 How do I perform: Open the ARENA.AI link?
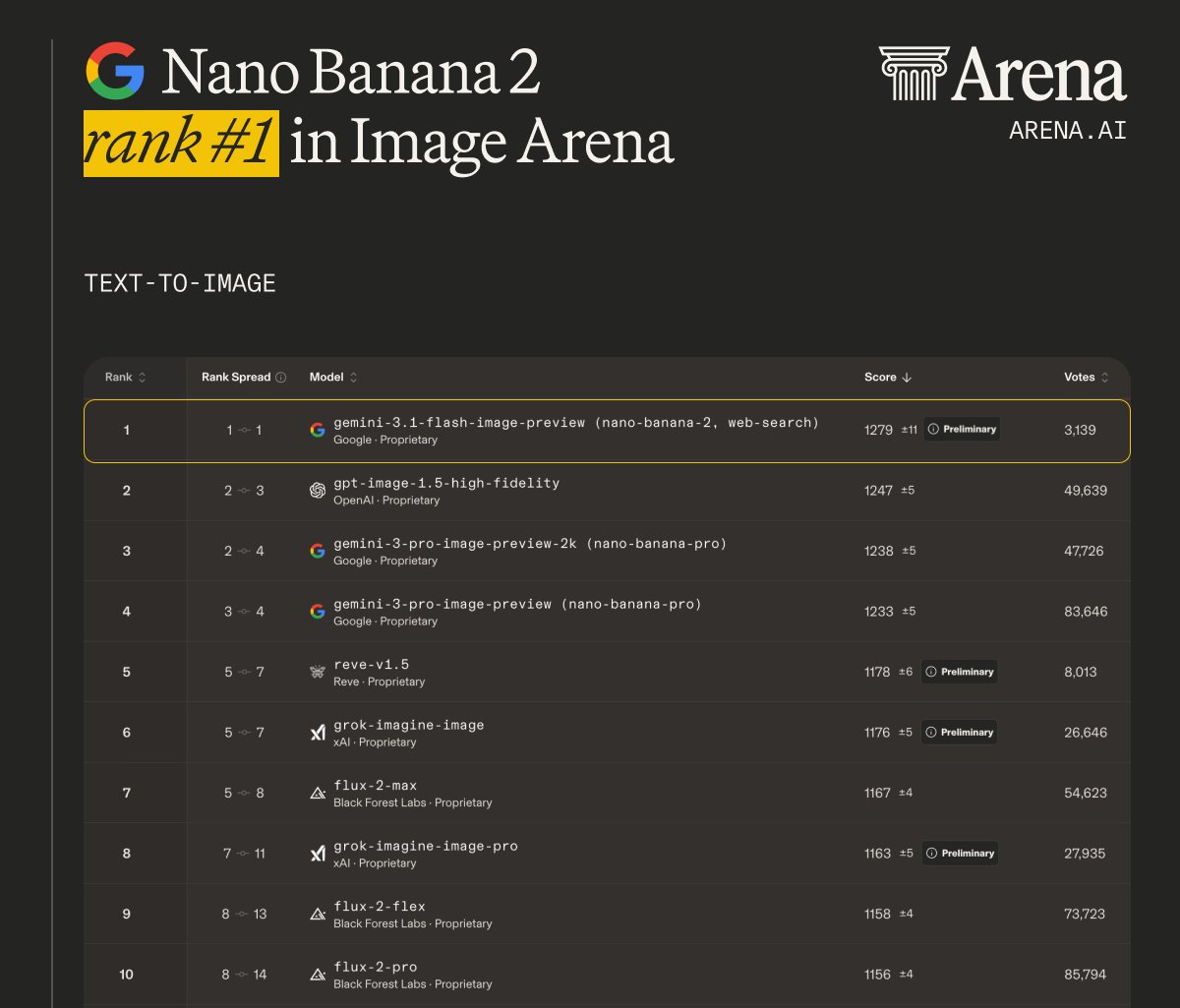pos(1069,129)
